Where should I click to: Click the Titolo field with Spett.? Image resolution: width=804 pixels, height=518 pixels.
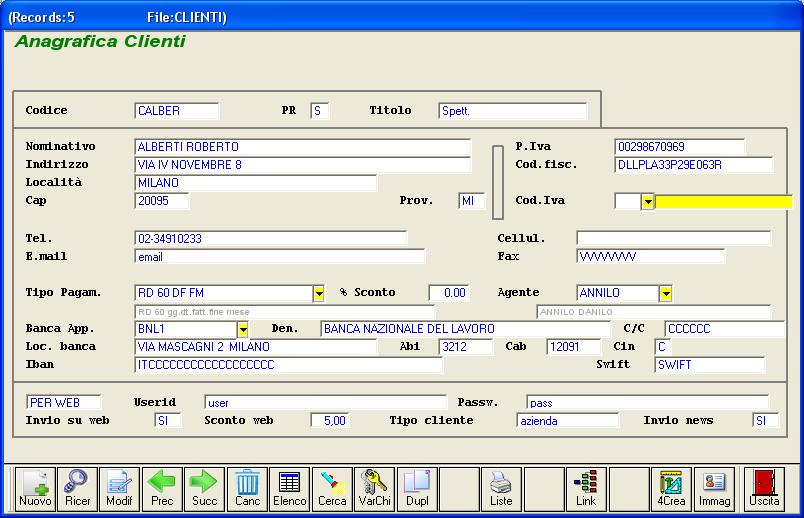click(x=513, y=111)
